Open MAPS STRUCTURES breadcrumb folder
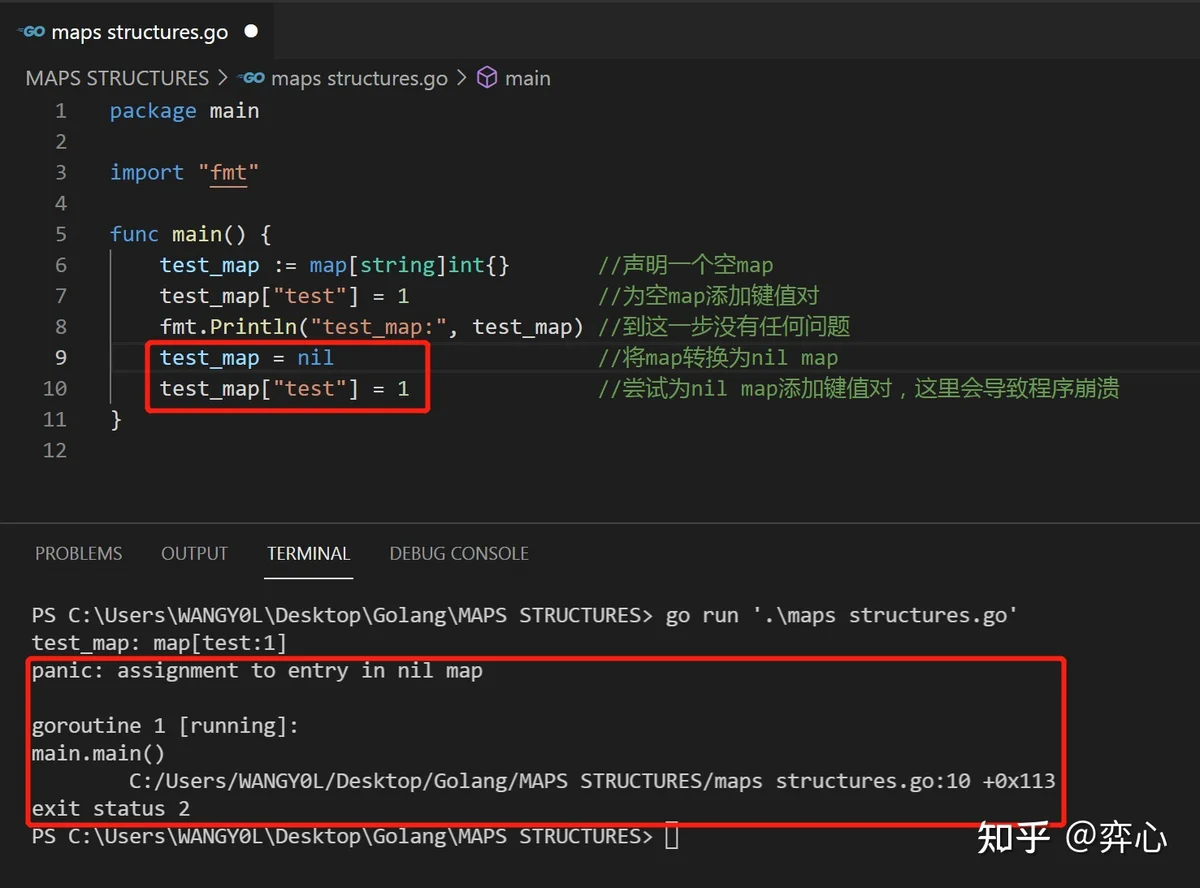 pyautogui.click(x=117, y=78)
